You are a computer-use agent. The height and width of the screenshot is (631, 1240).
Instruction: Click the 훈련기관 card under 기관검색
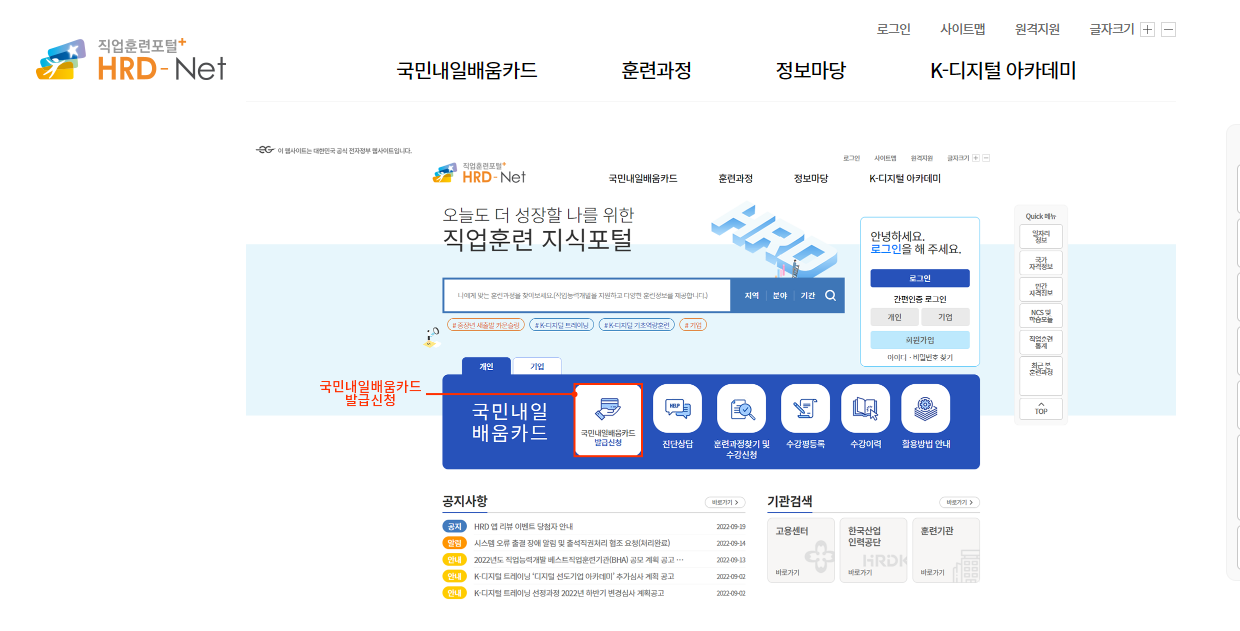pyautogui.click(x=946, y=550)
